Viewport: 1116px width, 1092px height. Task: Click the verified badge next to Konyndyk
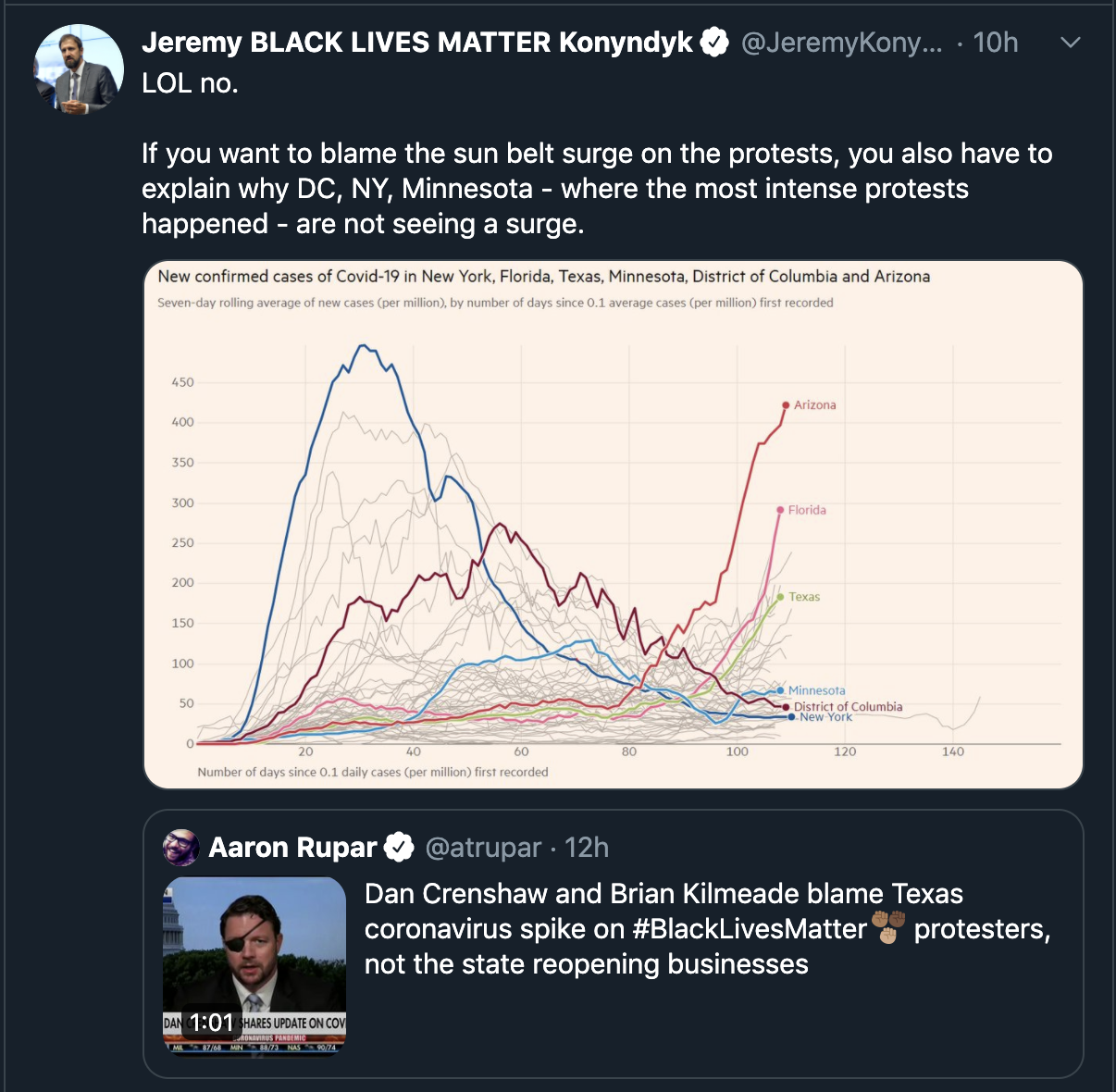pos(714,43)
